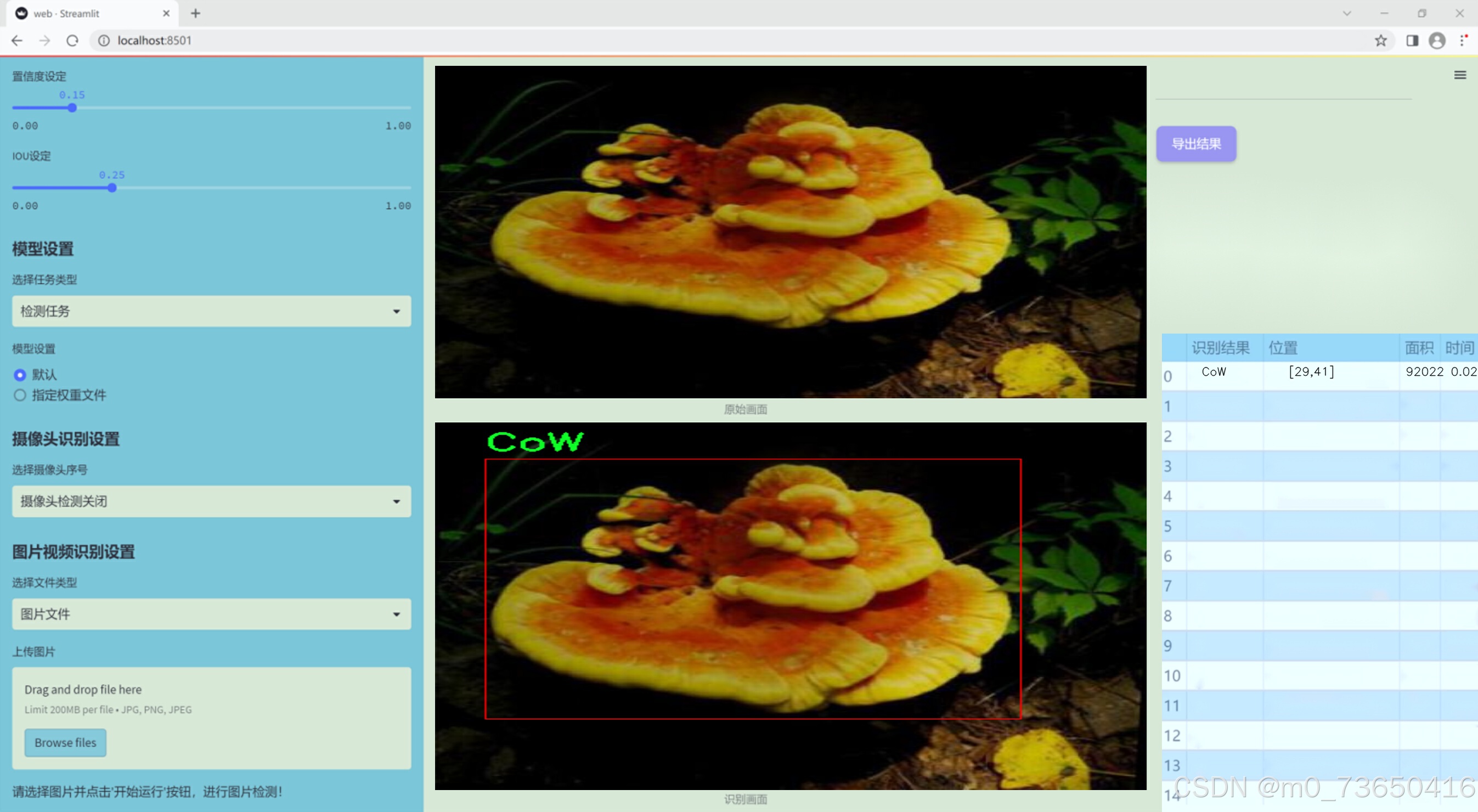The height and width of the screenshot is (812, 1478).
Task: Click the IOU设定 slider handle
Action: (112, 188)
